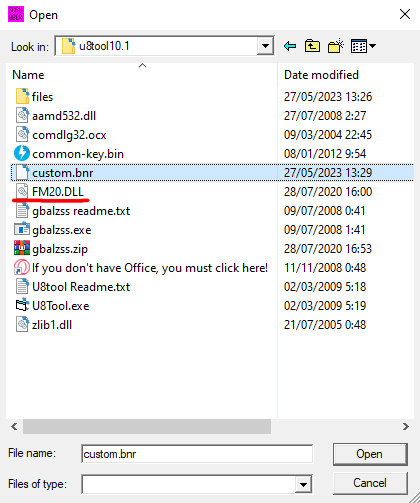The height and width of the screenshot is (503, 420).
Task: Expand the Files of type dropdown
Action: (x=303, y=484)
